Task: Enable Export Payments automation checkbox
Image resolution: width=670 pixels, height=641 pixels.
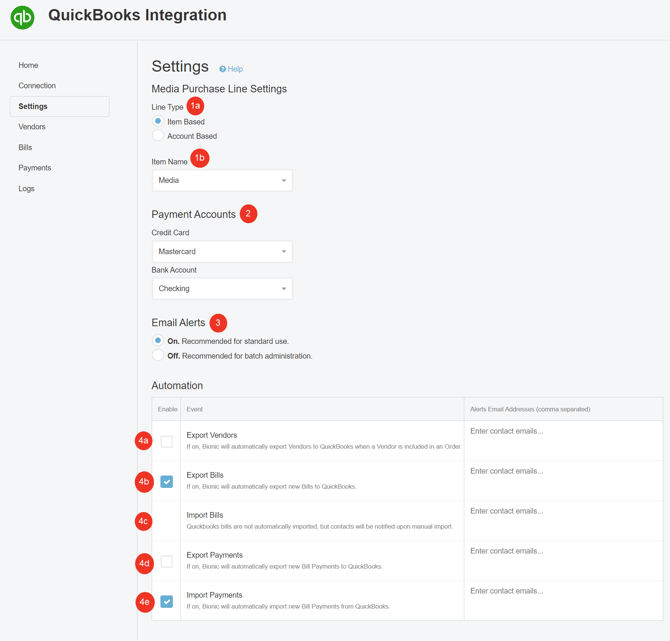Action: 167,562
